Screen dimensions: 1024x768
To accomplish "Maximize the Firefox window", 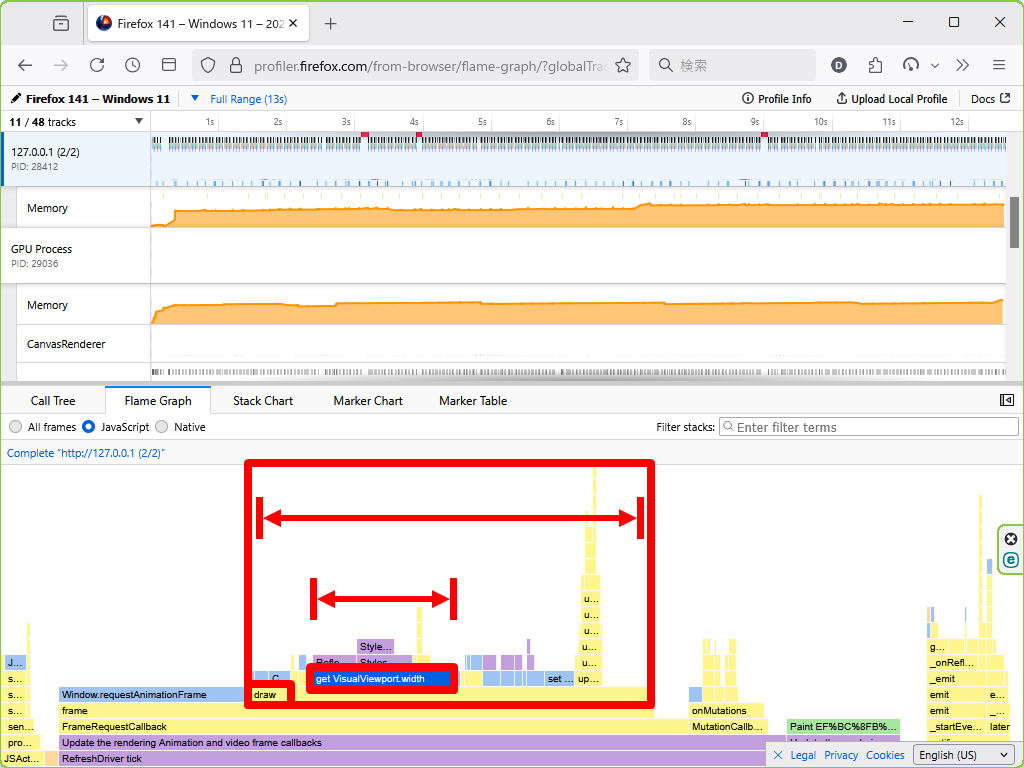I will point(953,22).
